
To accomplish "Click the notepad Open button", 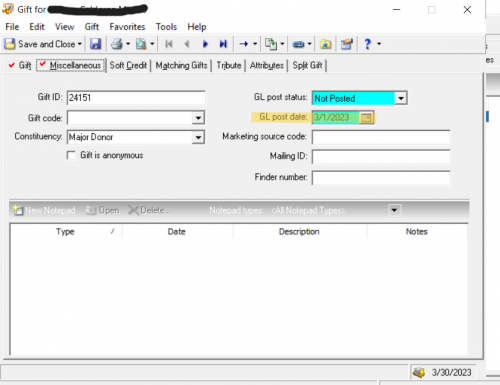I will coord(102,210).
